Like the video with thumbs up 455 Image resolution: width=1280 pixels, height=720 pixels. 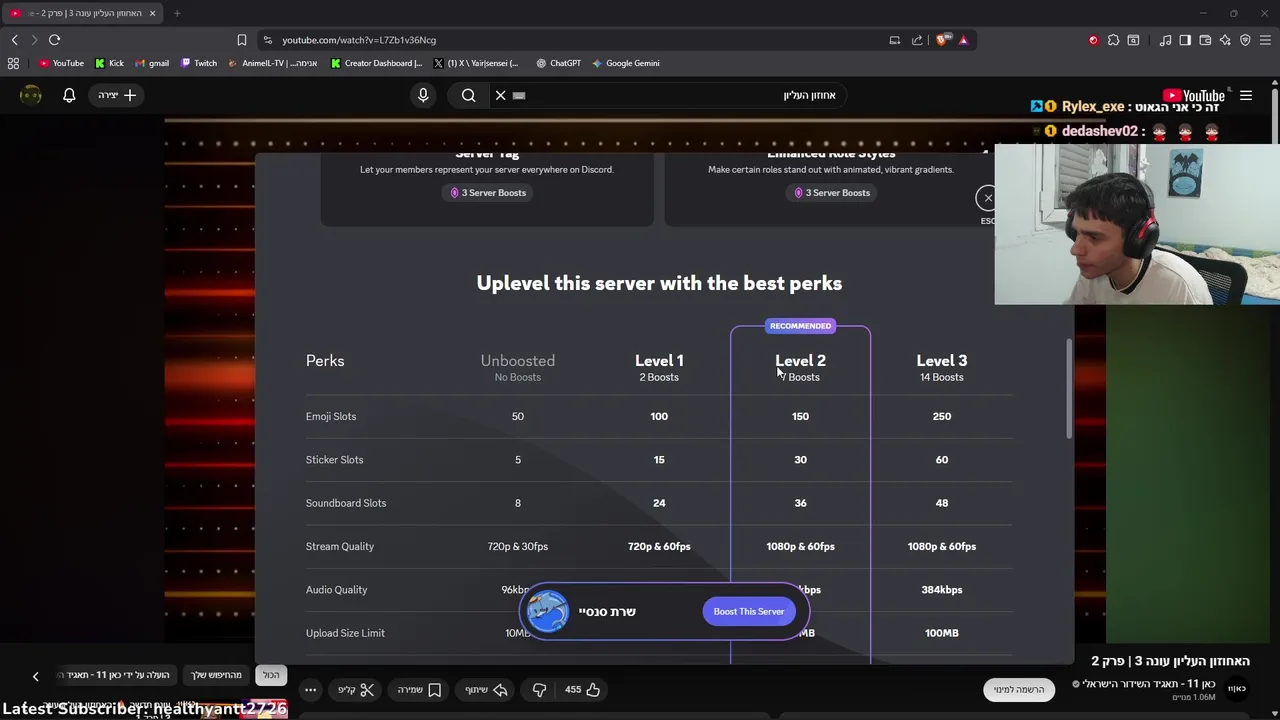coord(582,689)
